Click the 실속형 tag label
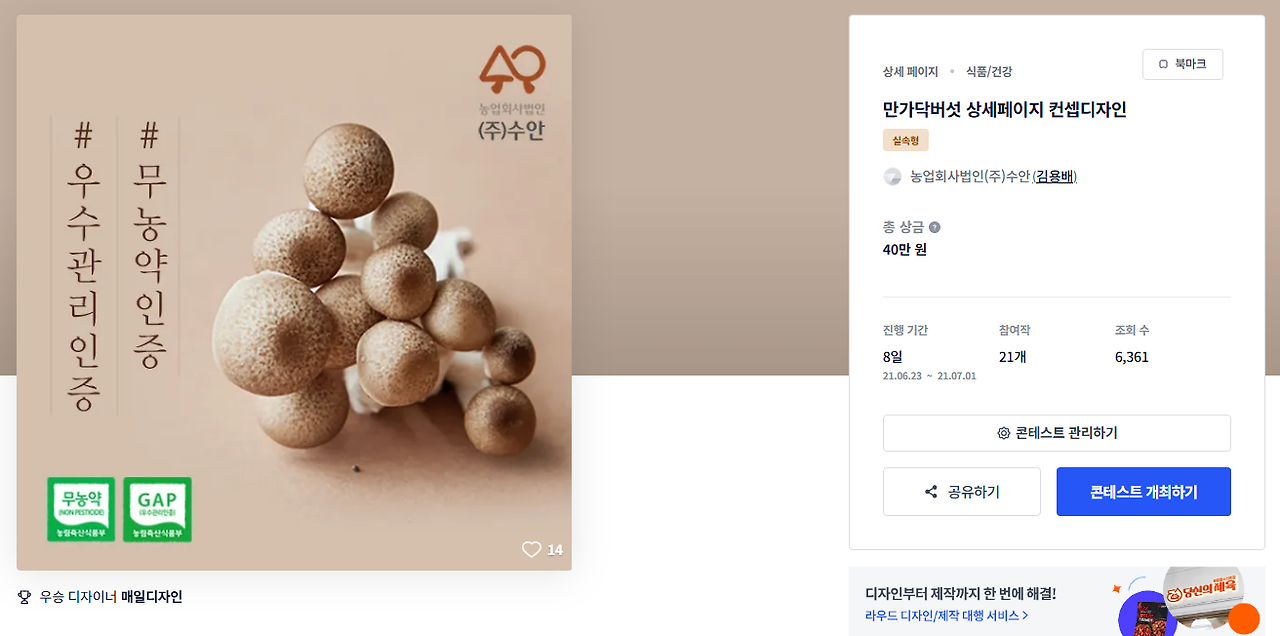 tap(906, 140)
